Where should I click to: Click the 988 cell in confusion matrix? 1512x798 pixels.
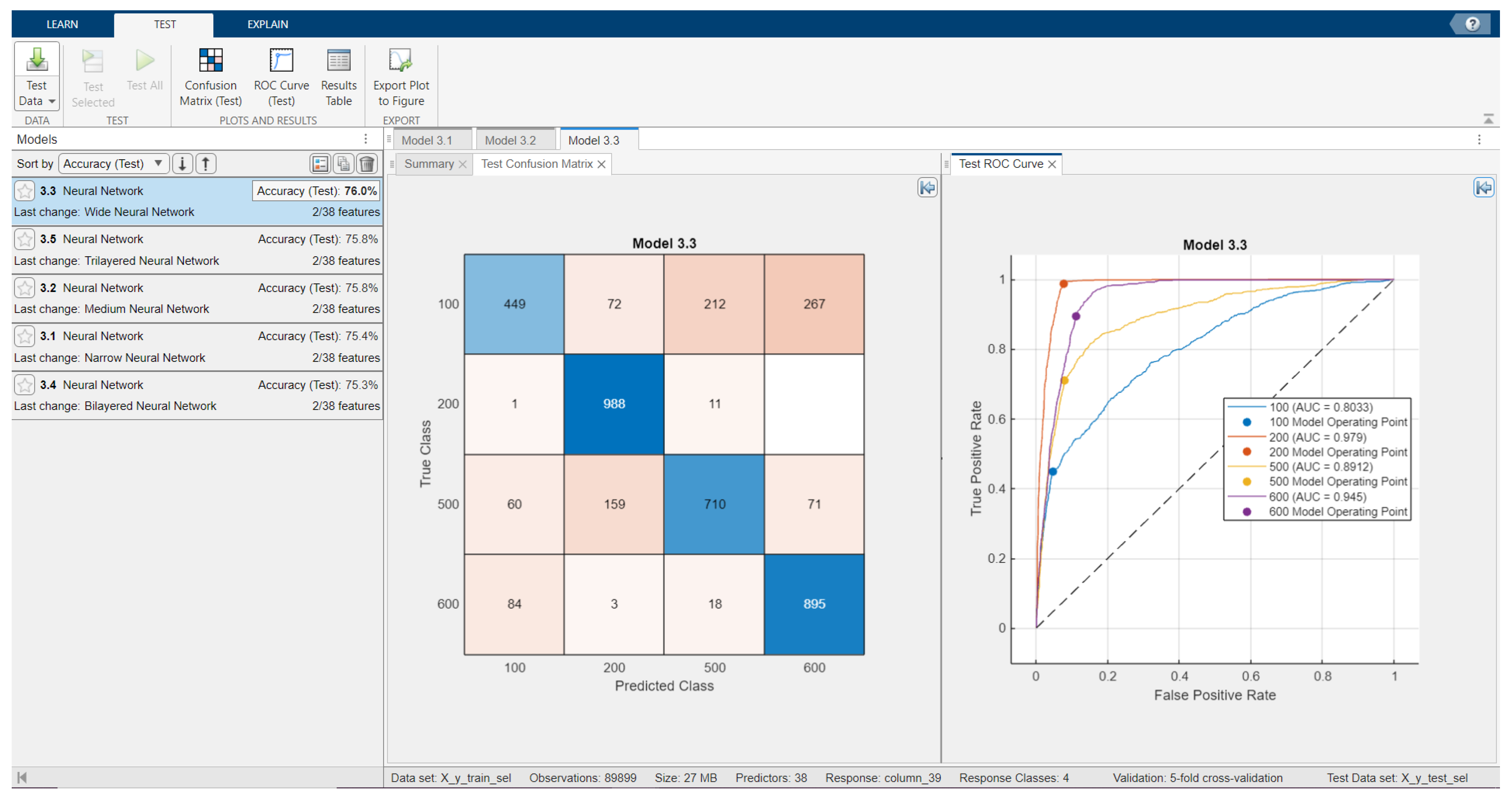click(x=614, y=404)
